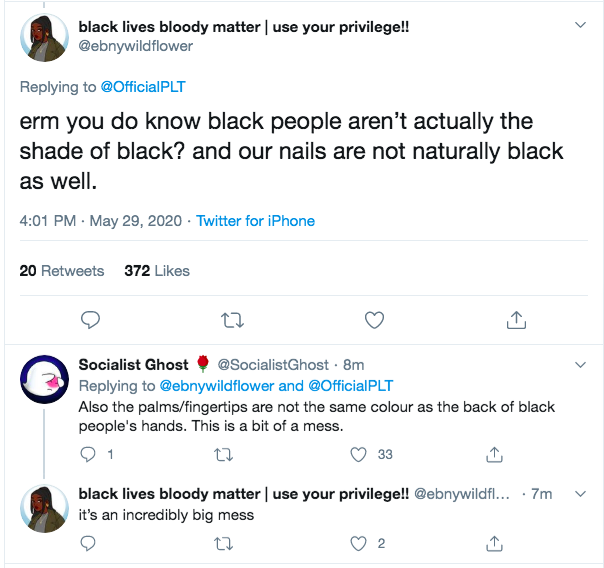Open more options on the 7m reply
The width and height of the screenshot is (604, 568).
click(x=580, y=494)
